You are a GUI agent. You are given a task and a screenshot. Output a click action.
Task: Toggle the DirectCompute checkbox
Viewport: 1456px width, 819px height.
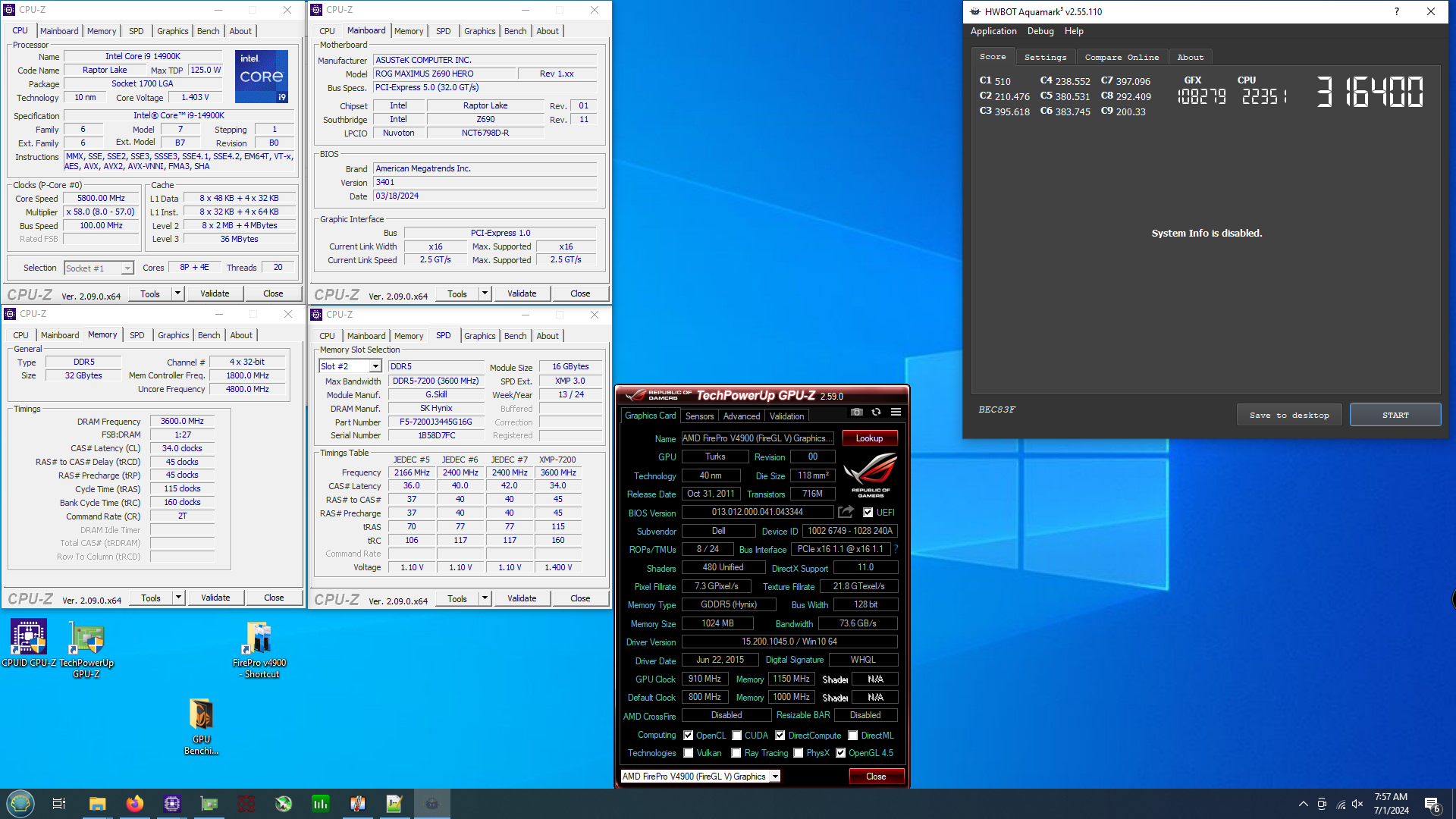(780, 736)
